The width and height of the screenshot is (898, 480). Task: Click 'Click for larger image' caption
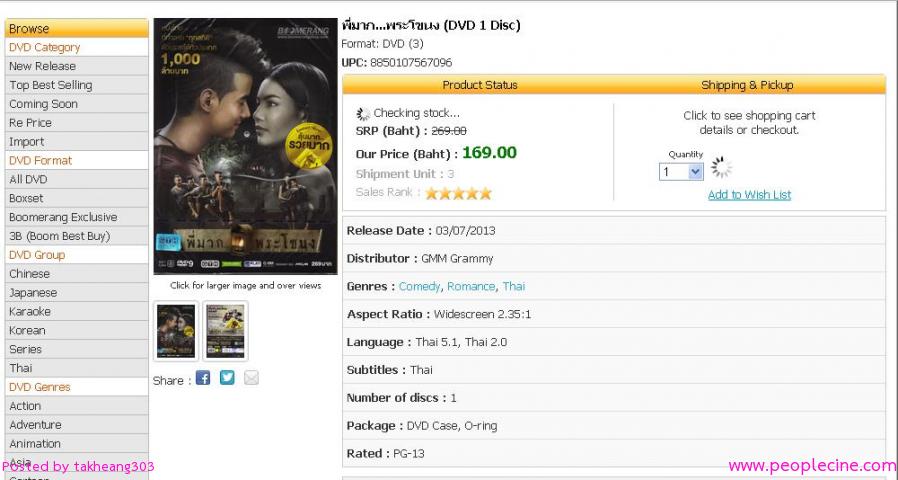tap(246, 285)
